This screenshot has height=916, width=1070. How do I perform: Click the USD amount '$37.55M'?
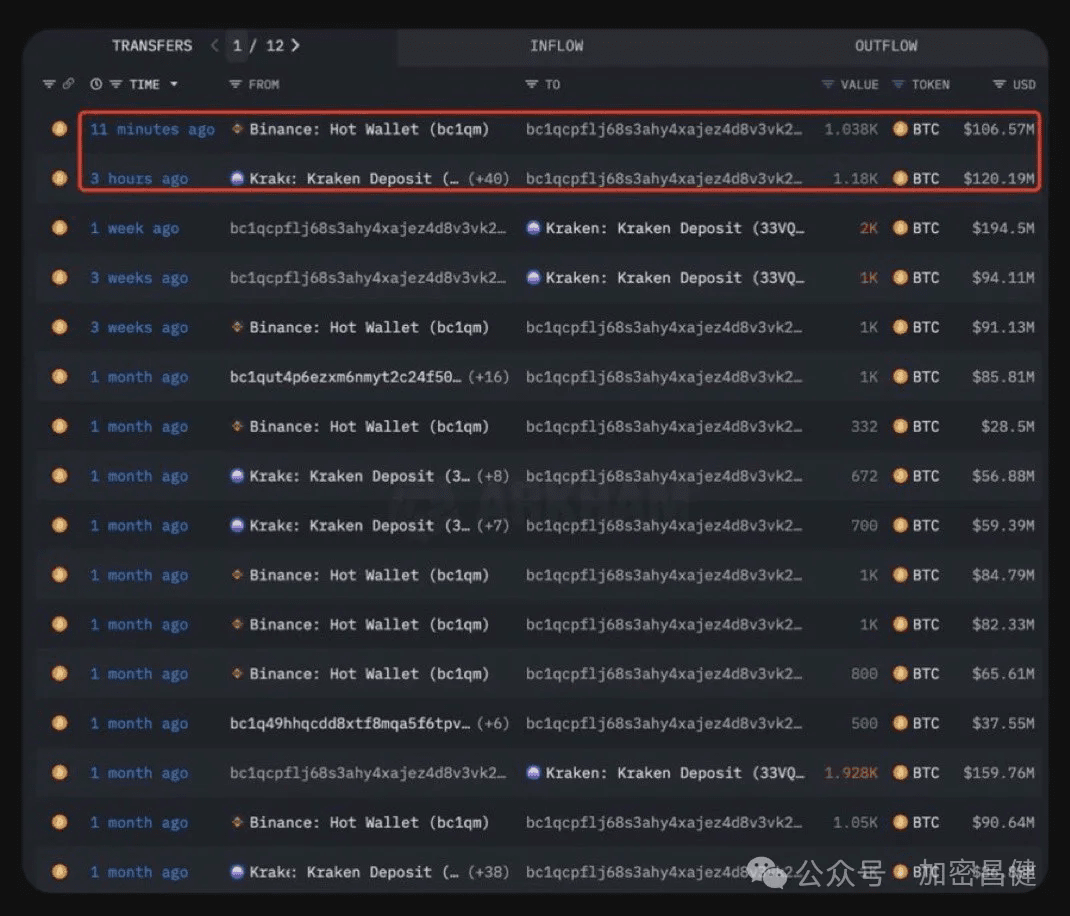click(x=1003, y=724)
